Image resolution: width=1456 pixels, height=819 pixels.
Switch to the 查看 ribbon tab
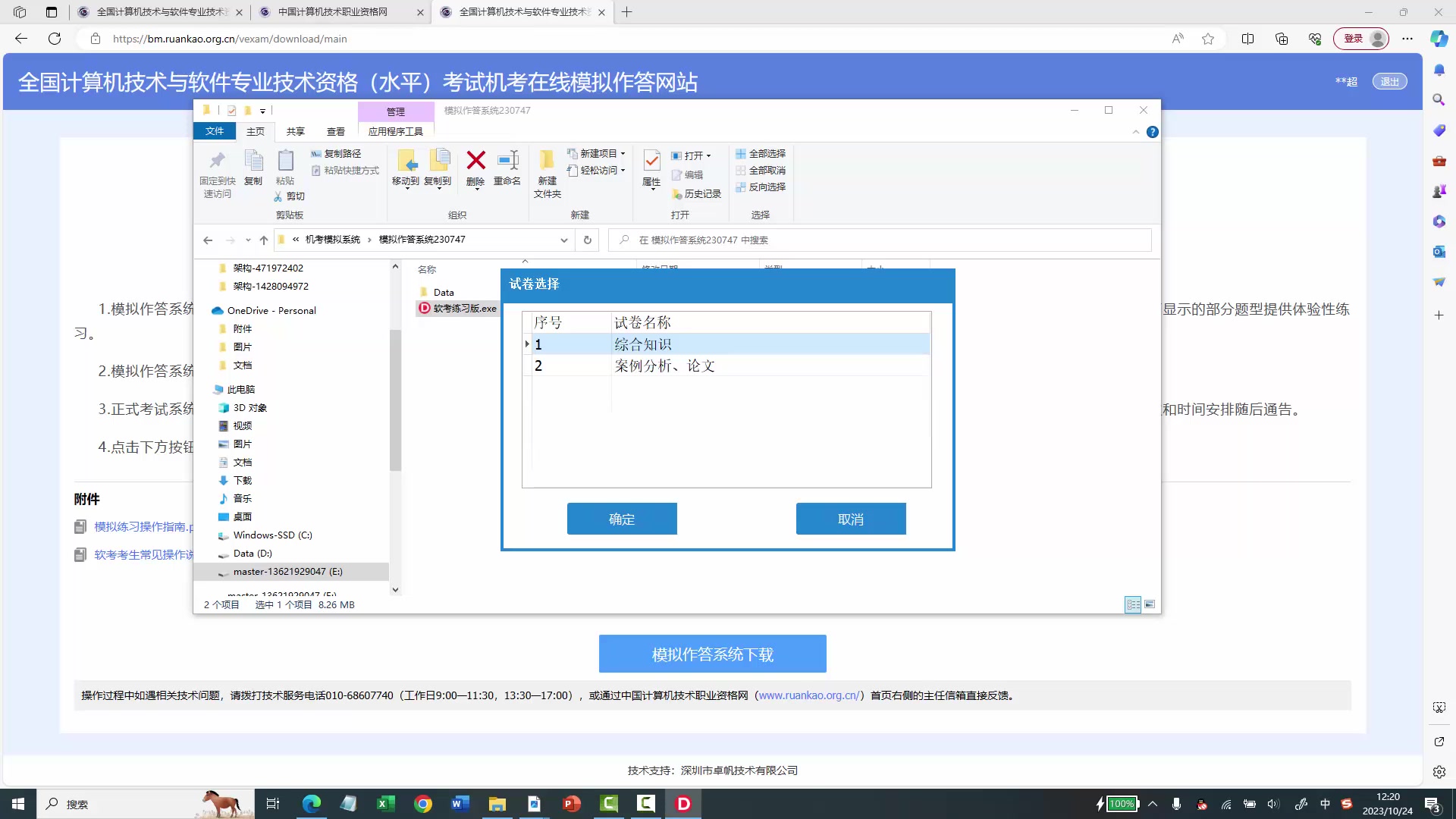[336, 131]
